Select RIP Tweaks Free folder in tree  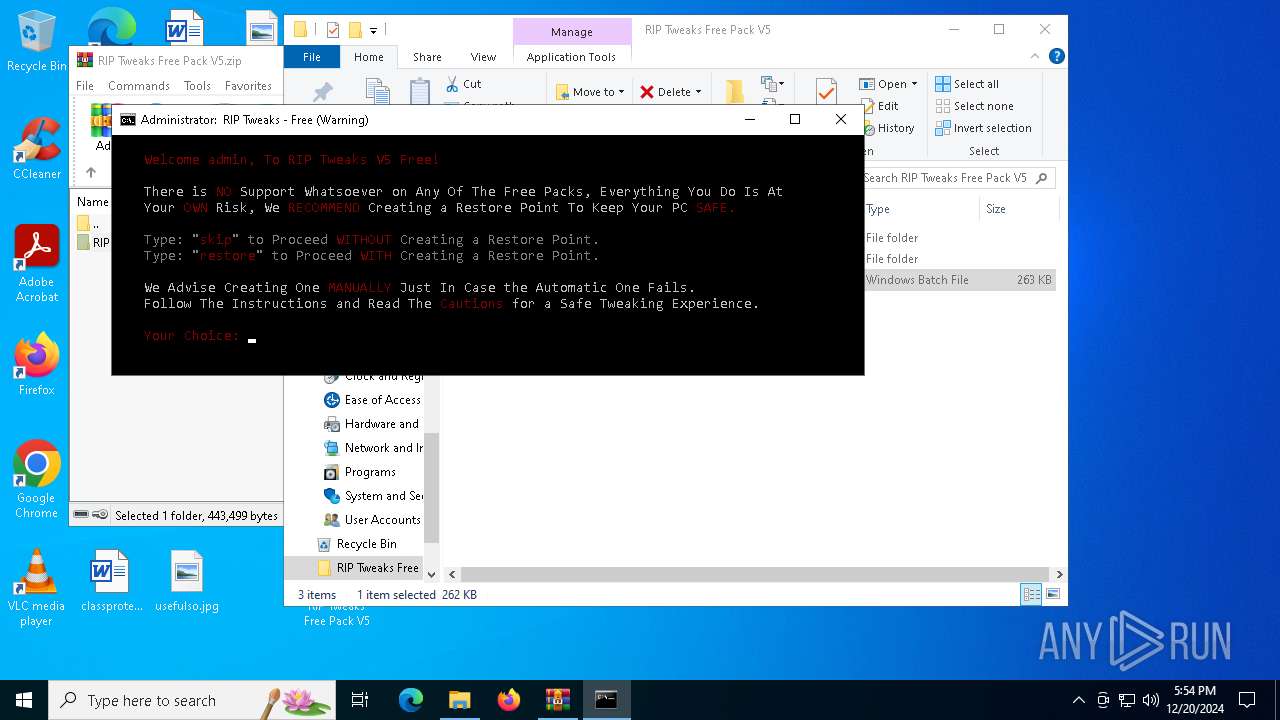click(368, 568)
